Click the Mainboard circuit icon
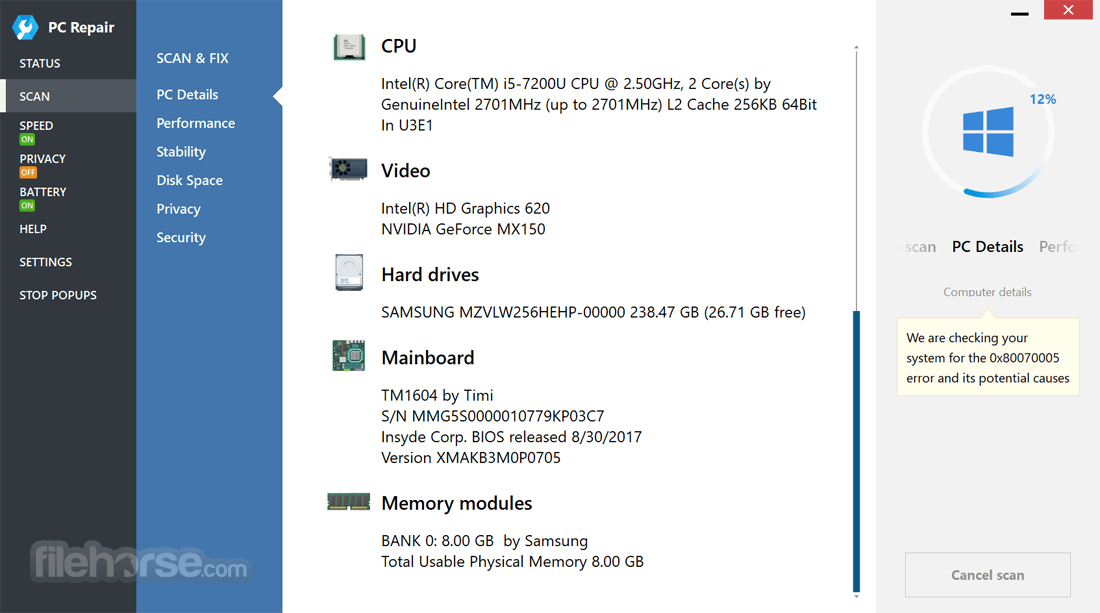1100x613 pixels. click(349, 356)
